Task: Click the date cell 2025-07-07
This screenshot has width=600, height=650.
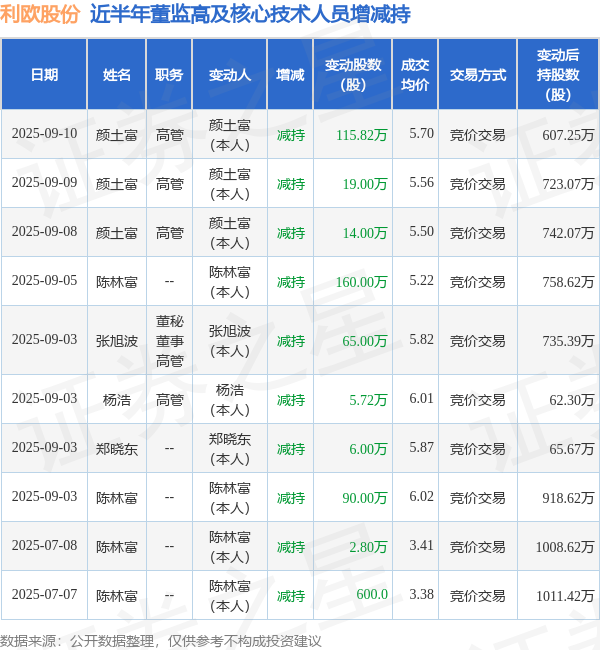Action: (x=44, y=594)
